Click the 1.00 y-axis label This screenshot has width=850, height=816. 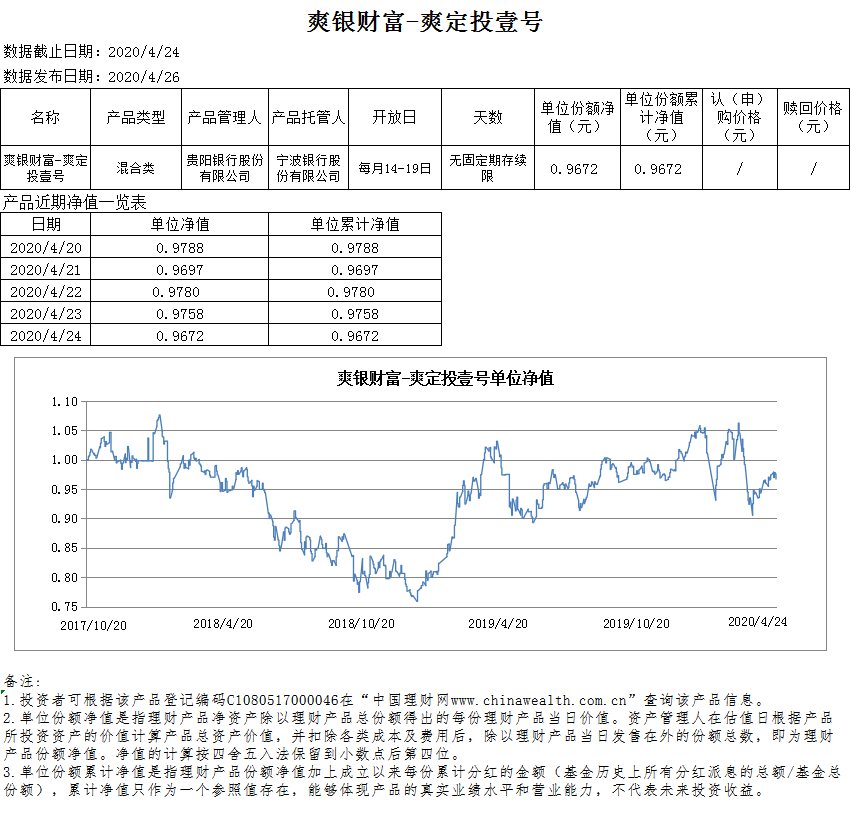tap(65, 460)
